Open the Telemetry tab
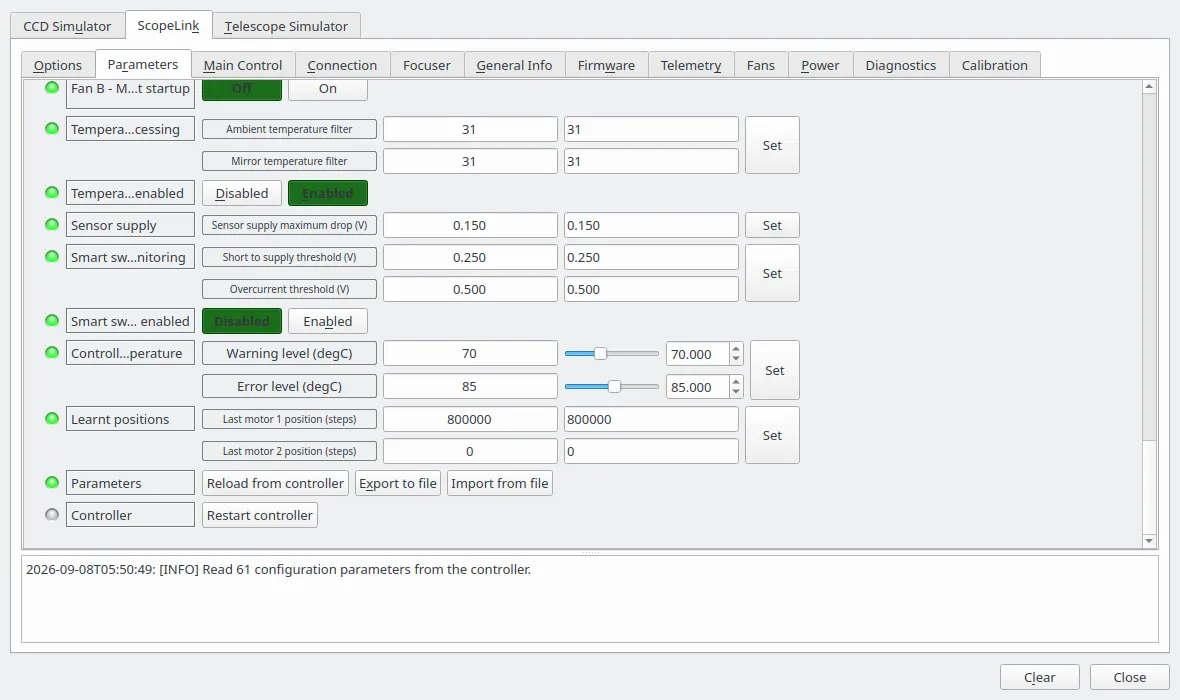Viewport: 1180px width, 700px height. [x=691, y=65]
